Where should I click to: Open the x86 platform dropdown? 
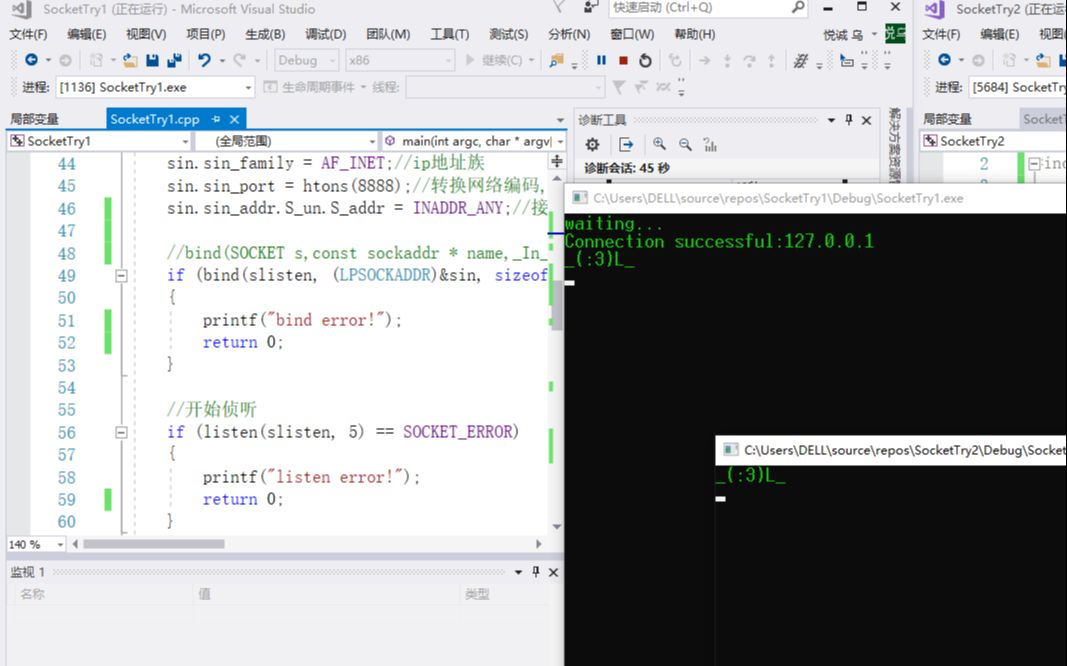(400, 60)
